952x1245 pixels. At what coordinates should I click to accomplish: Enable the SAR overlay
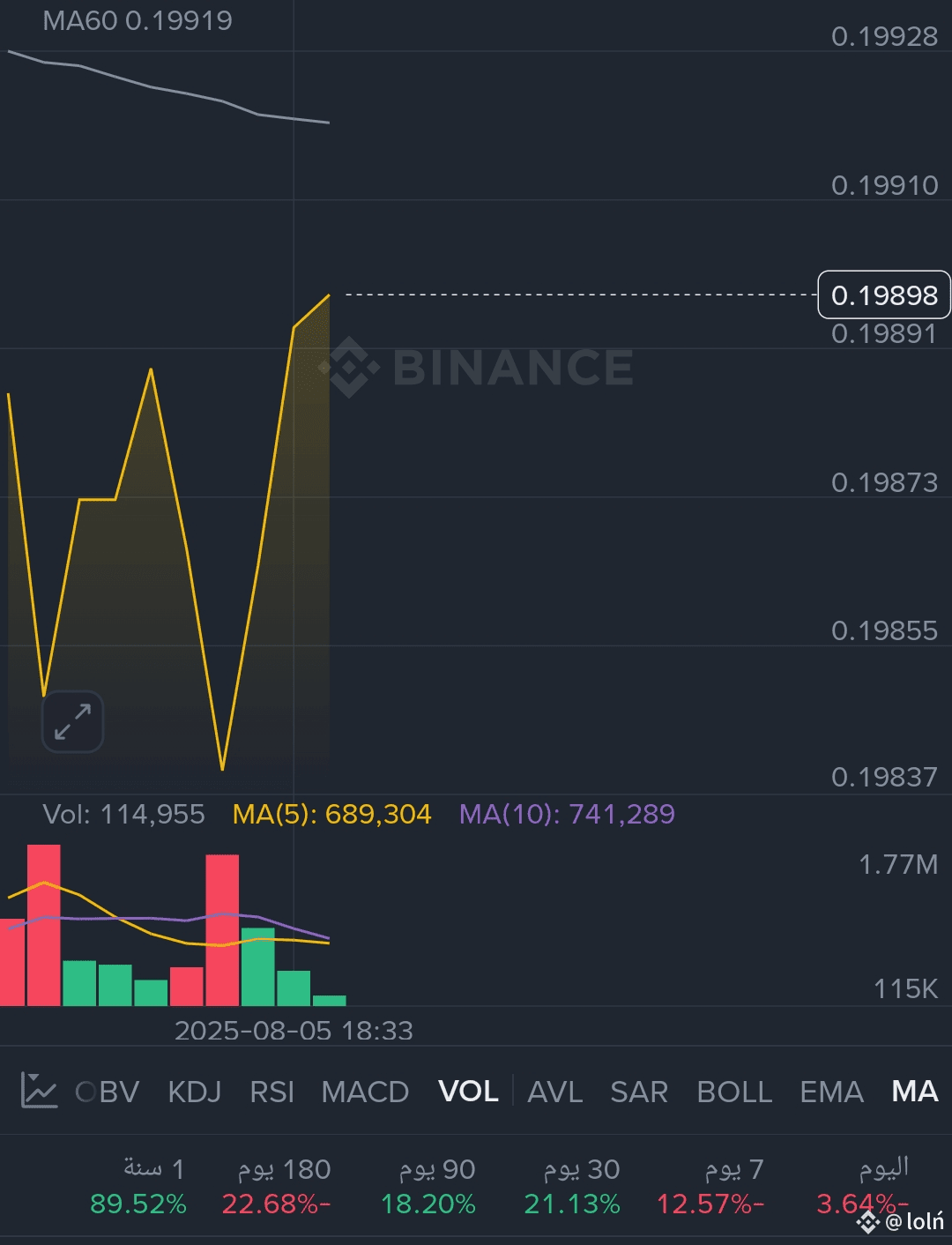point(639,1092)
